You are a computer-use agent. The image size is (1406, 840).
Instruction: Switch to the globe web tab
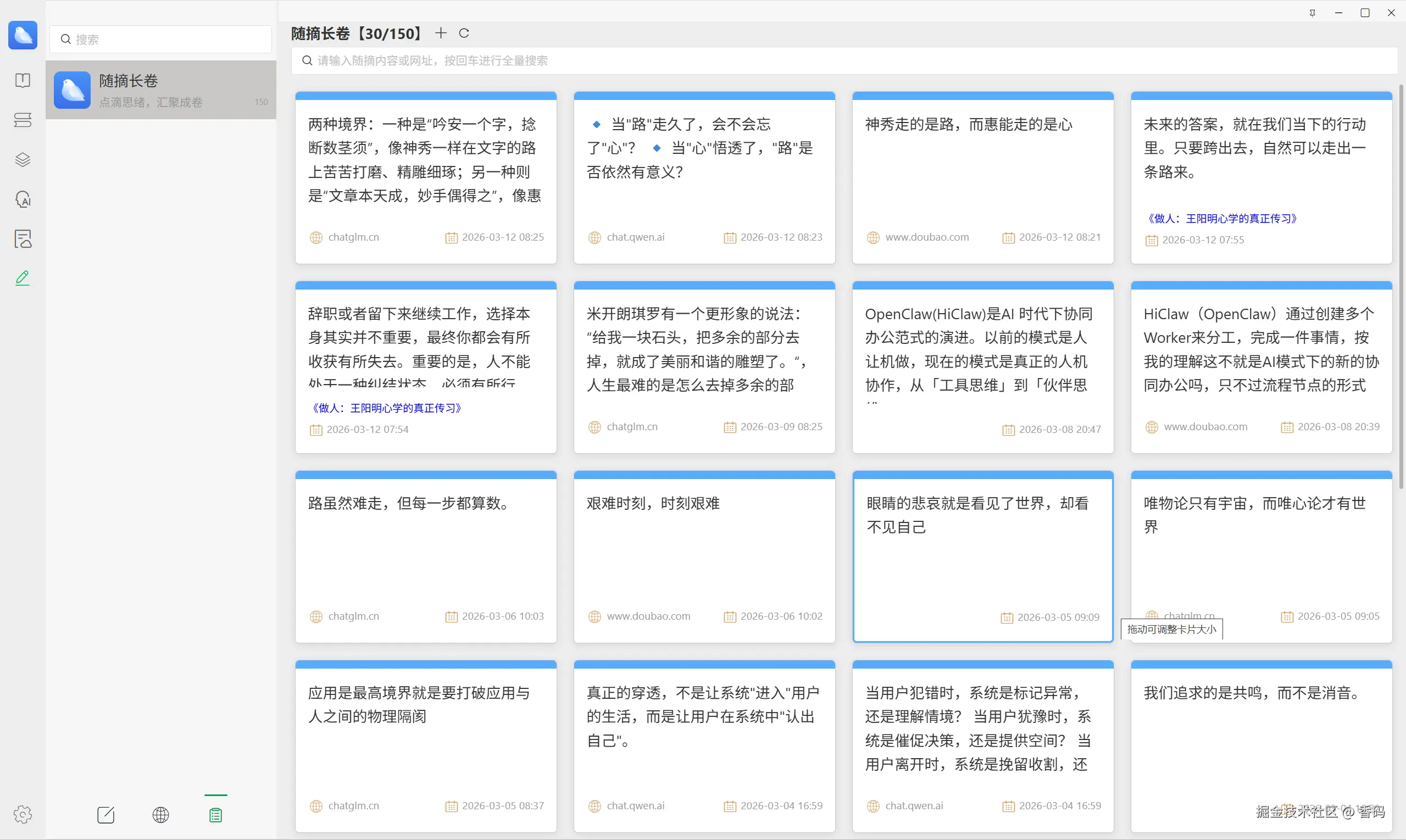click(161, 815)
